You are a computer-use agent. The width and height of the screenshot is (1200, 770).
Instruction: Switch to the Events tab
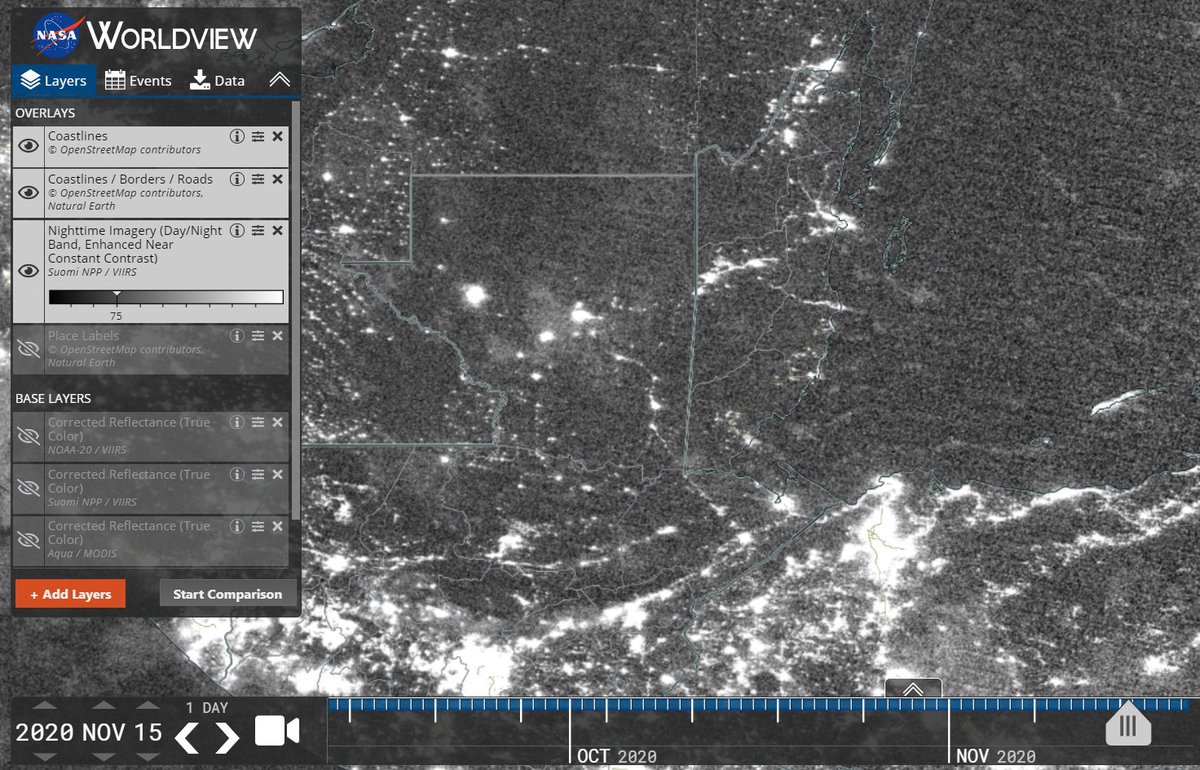tap(138, 81)
